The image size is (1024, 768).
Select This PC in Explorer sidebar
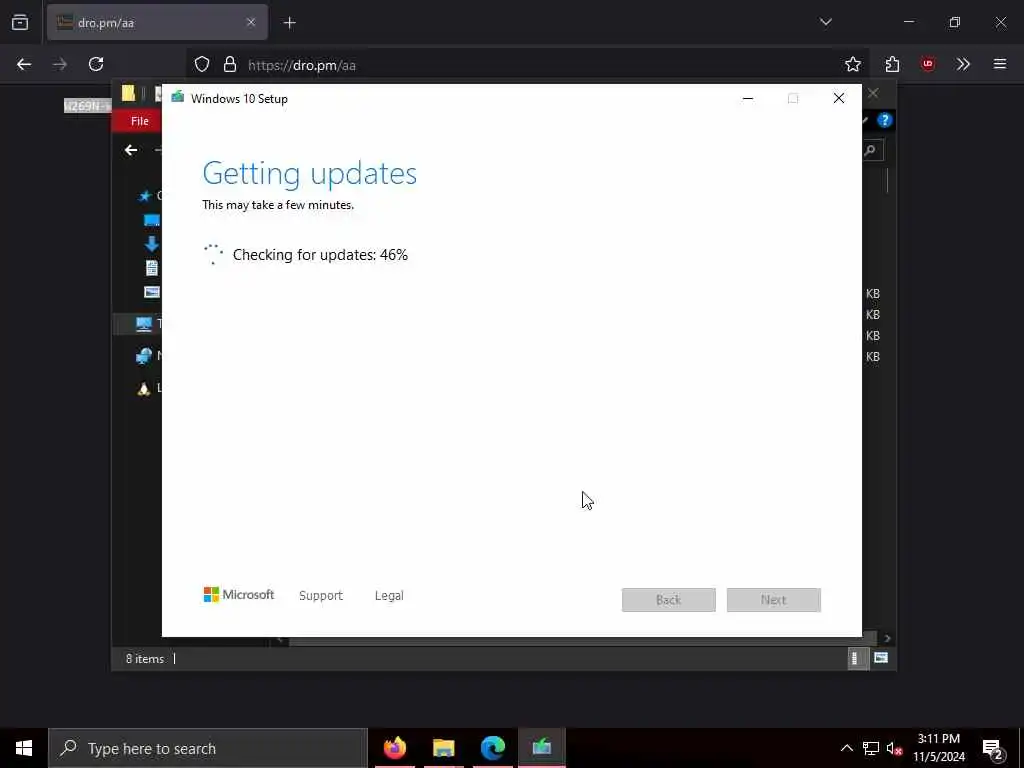click(144, 323)
